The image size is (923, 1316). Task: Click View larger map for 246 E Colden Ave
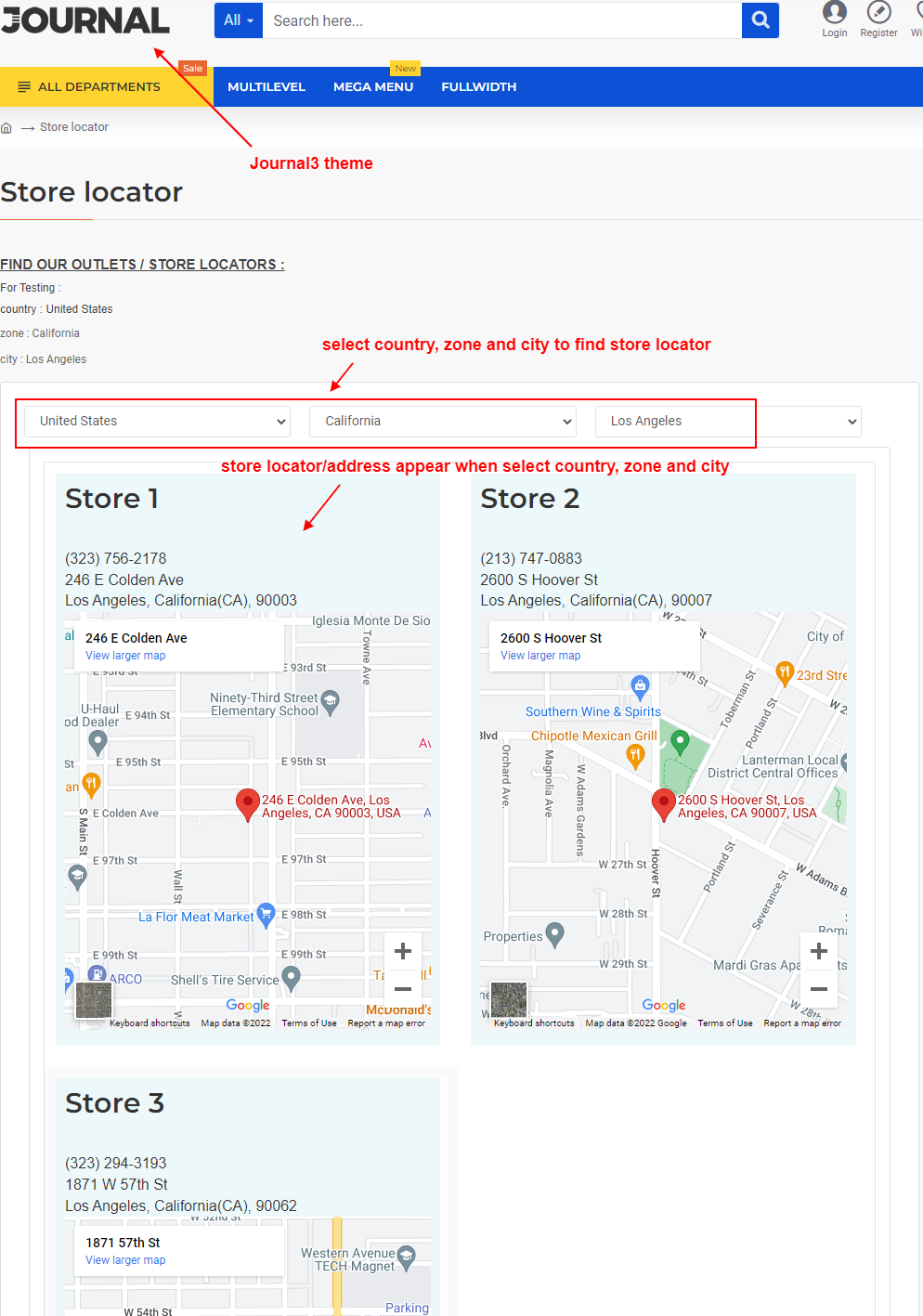tap(124, 655)
